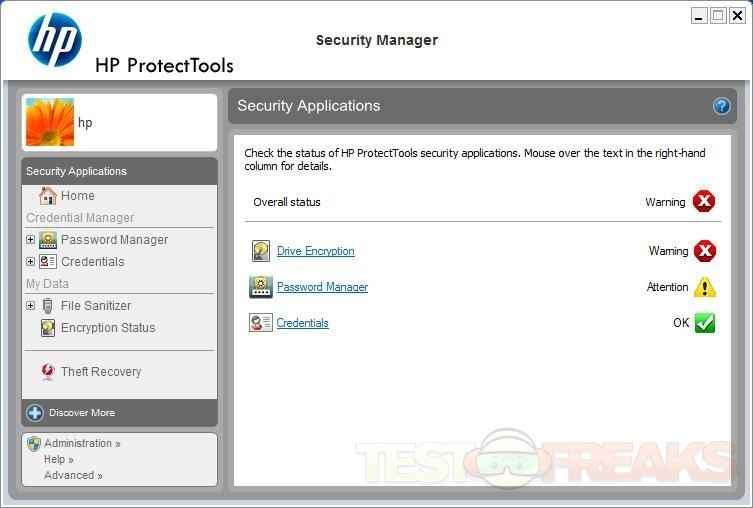Click the Overall status red warning icon
Image resolution: width=753 pixels, height=508 pixels.
point(705,202)
